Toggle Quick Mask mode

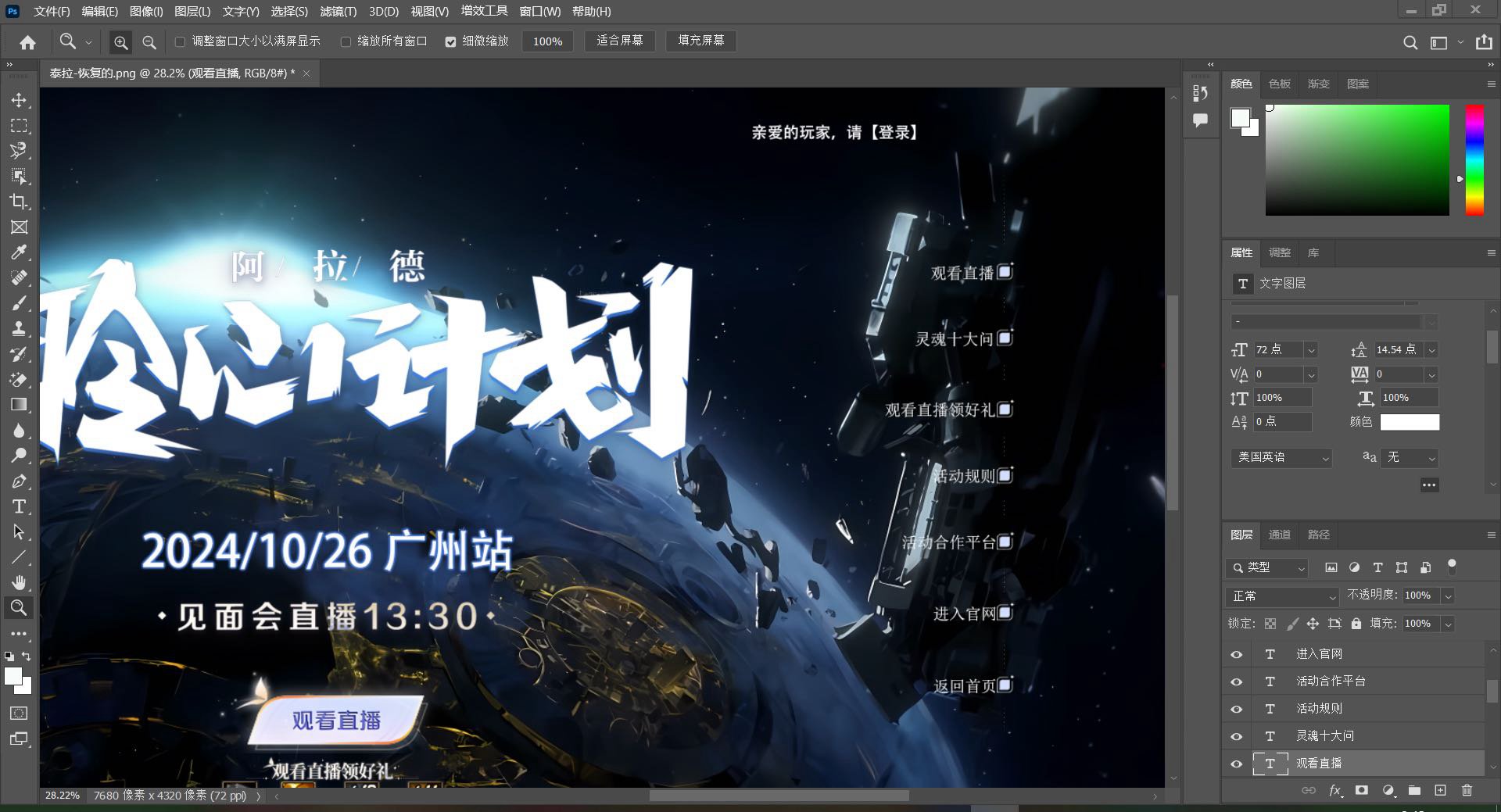pos(19,713)
